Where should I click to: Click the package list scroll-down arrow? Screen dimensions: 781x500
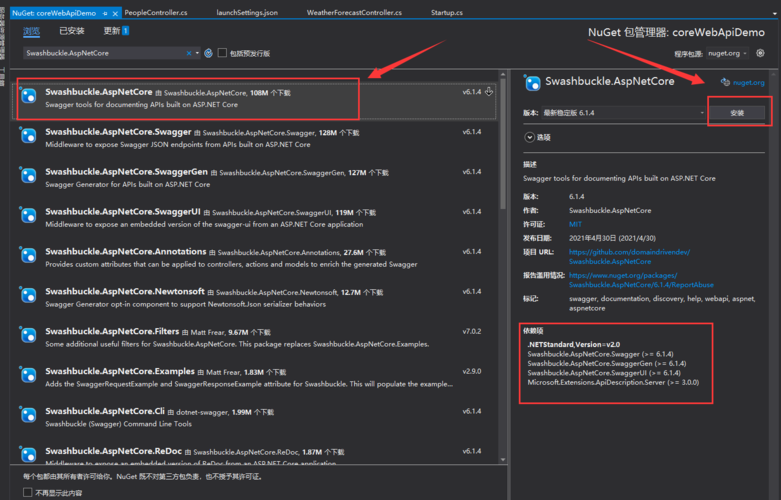(503, 459)
